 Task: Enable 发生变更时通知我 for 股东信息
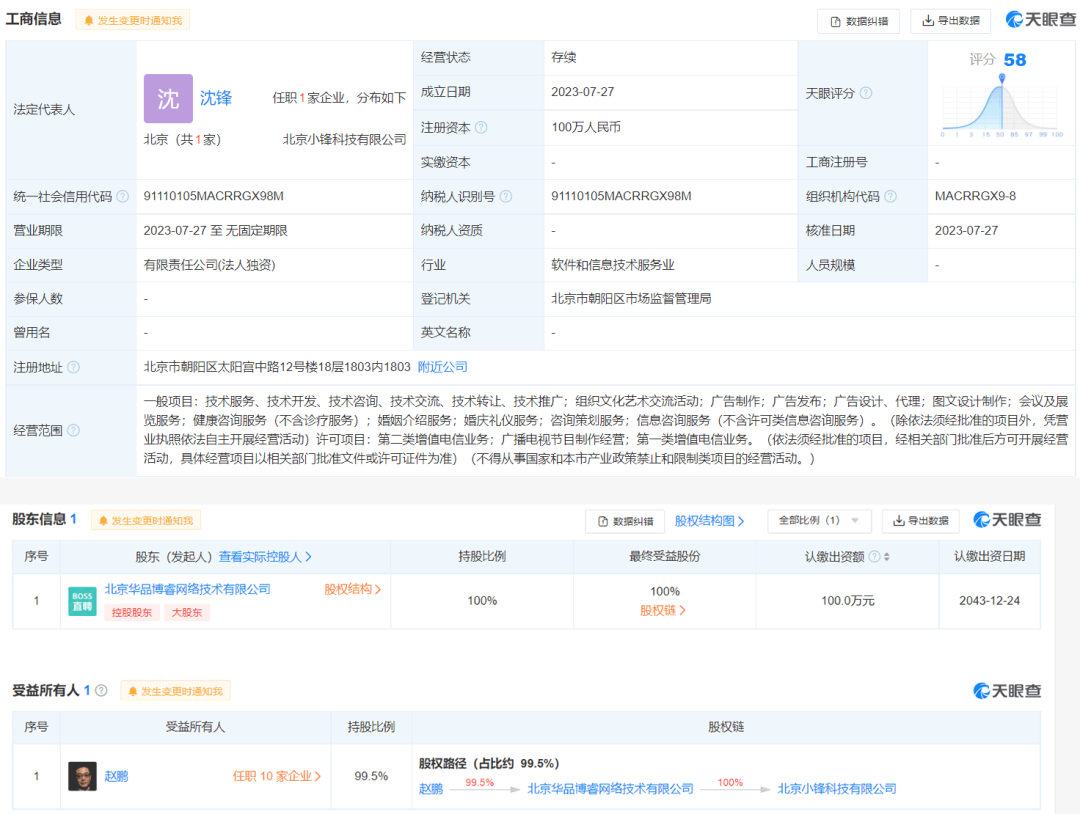point(146,520)
